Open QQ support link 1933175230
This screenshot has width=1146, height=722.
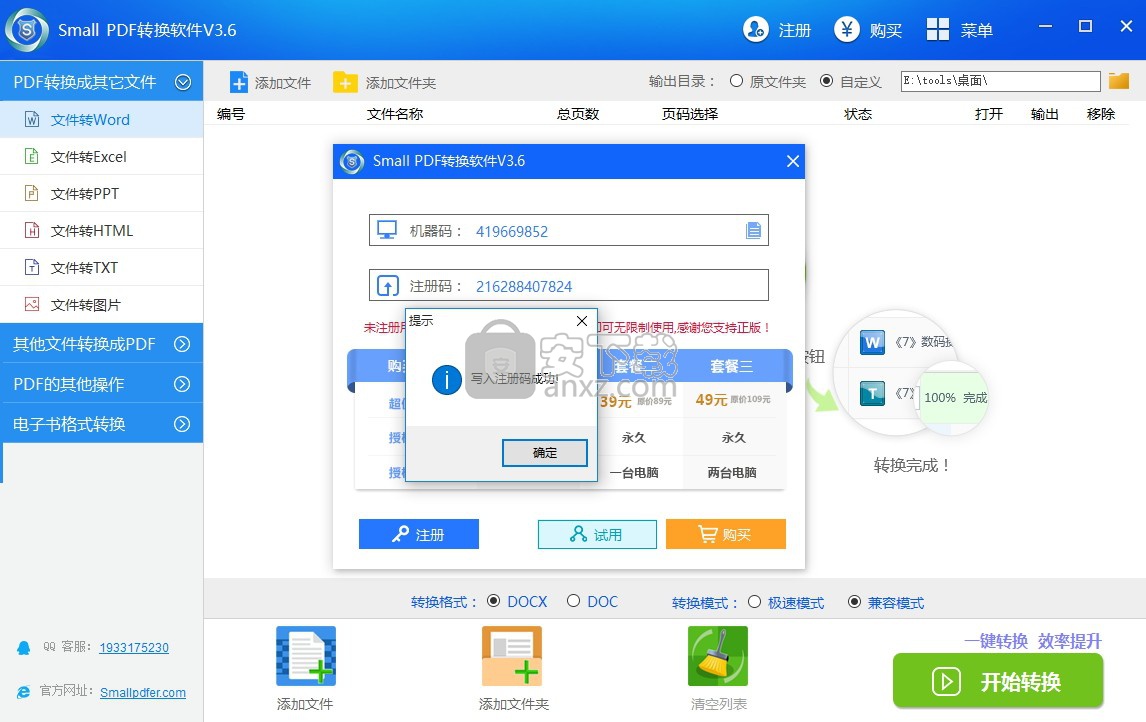point(134,647)
